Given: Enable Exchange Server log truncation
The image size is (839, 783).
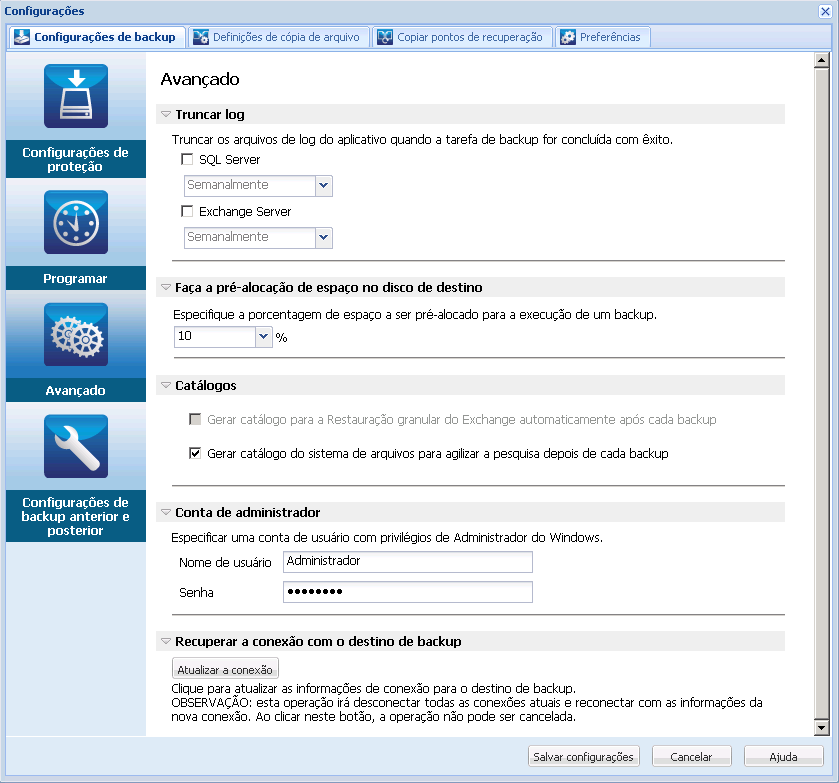Looking at the screenshot, I should coord(187,211).
